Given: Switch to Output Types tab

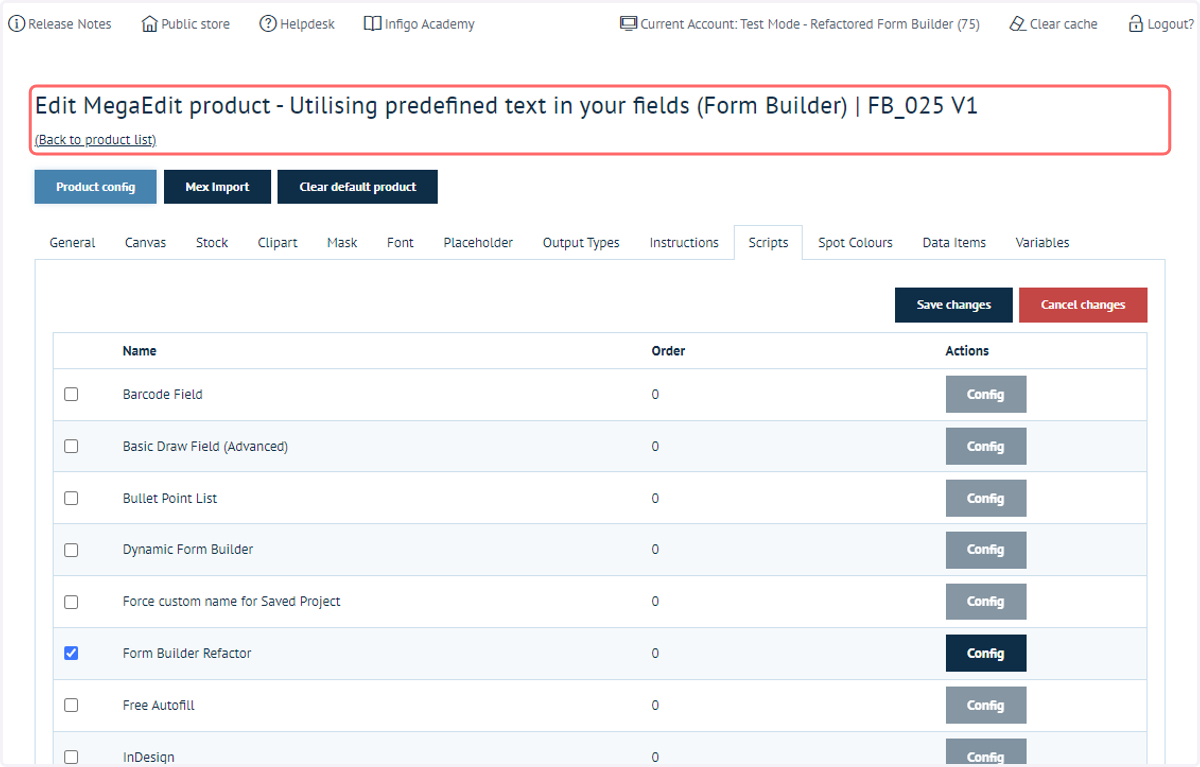Looking at the screenshot, I should [581, 242].
